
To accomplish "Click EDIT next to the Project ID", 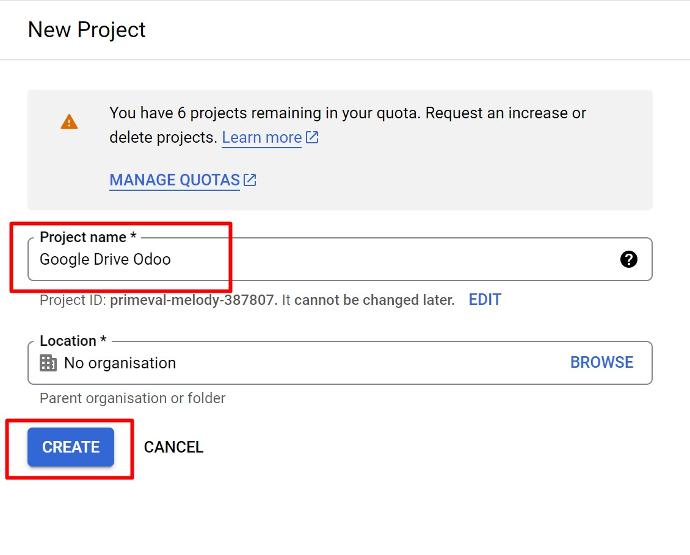I will (x=484, y=300).
